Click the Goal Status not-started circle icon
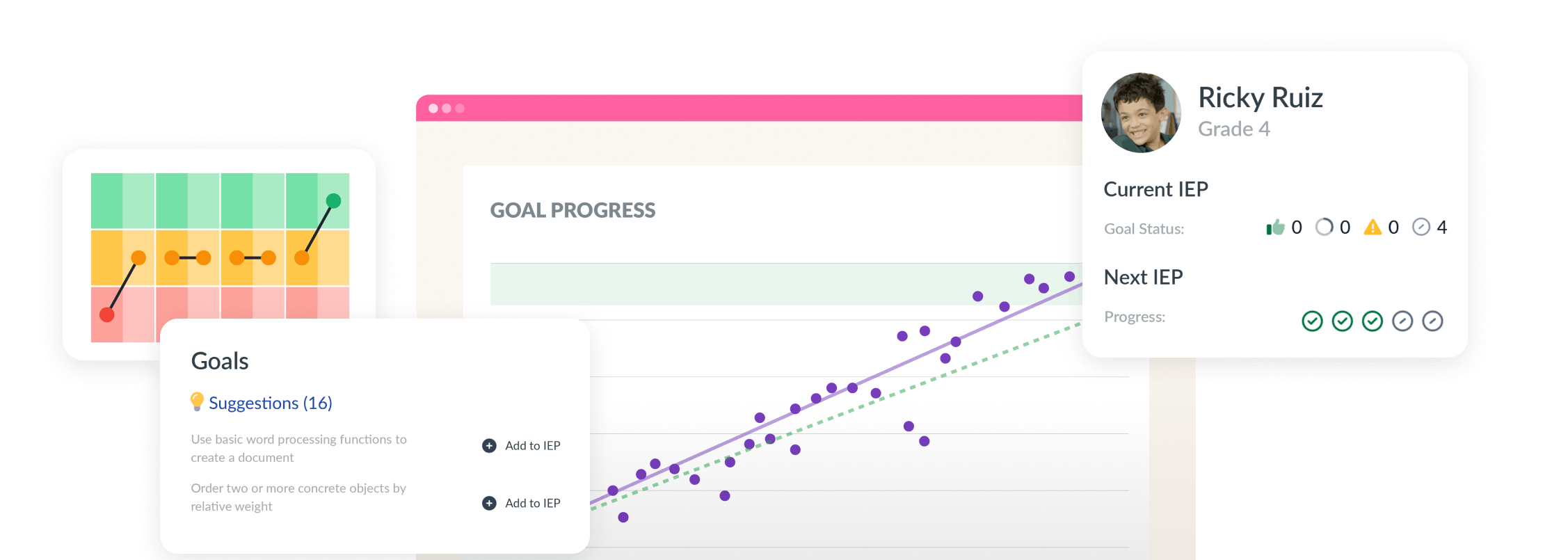The height and width of the screenshot is (560, 1568). pyautogui.click(x=1421, y=227)
